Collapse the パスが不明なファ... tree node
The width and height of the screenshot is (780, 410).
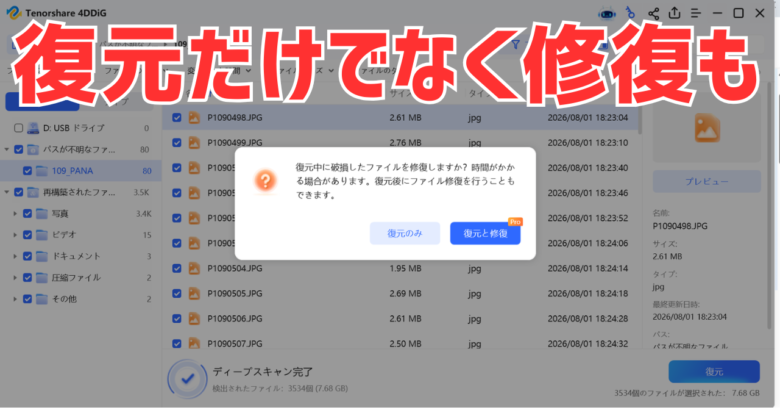click(x=7, y=149)
